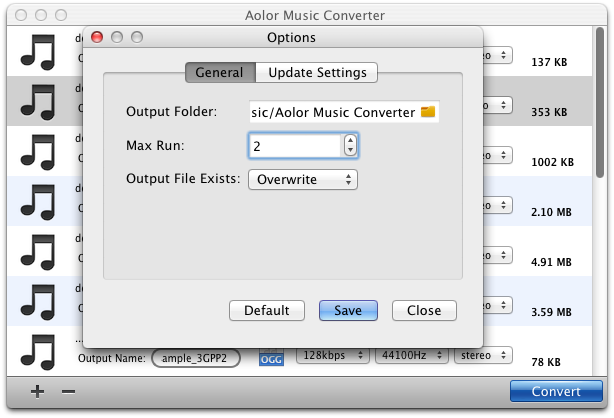Click the Output Name text field

[x=196, y=358]
